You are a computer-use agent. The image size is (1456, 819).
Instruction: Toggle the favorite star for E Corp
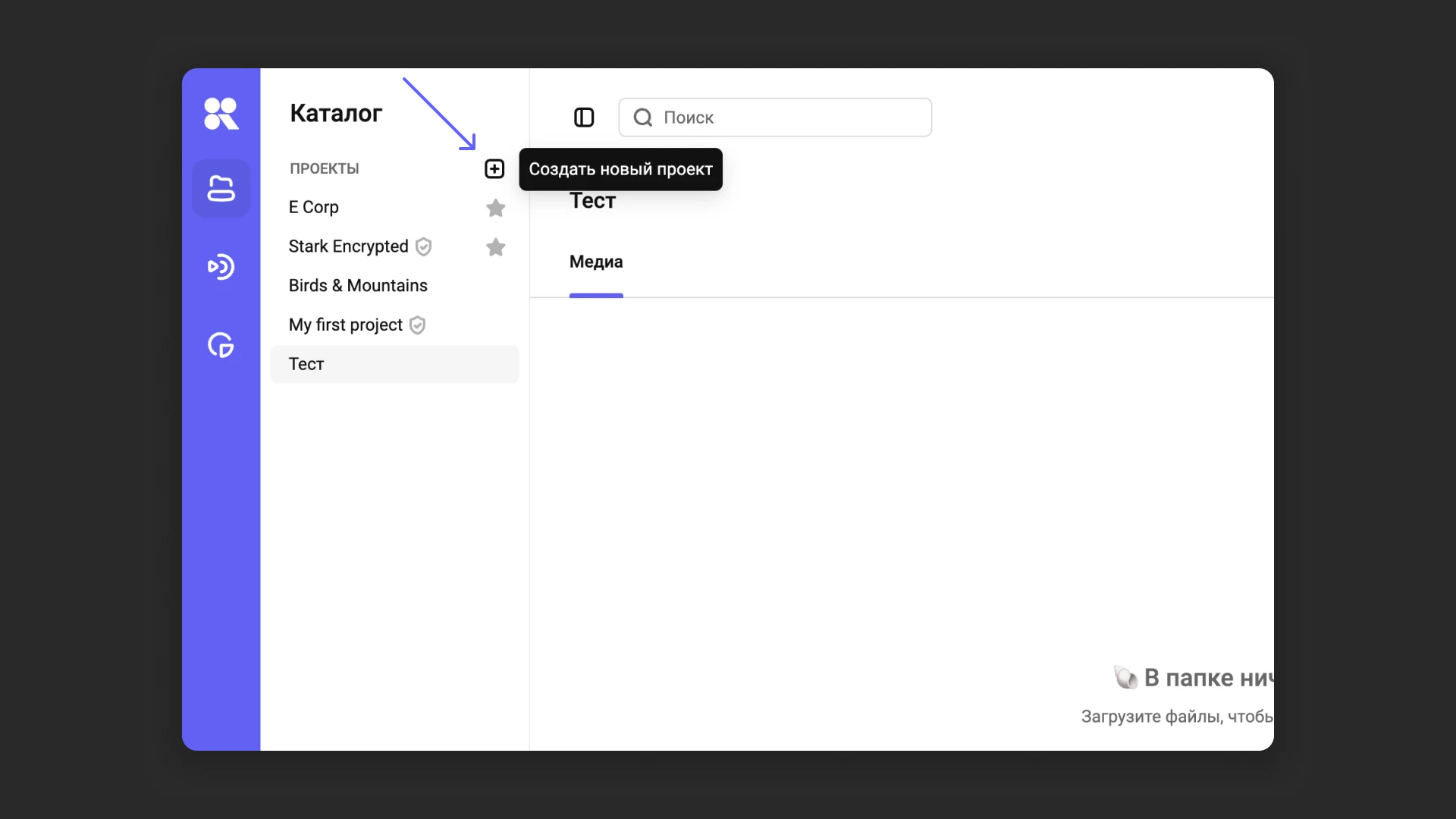[496, 208]
